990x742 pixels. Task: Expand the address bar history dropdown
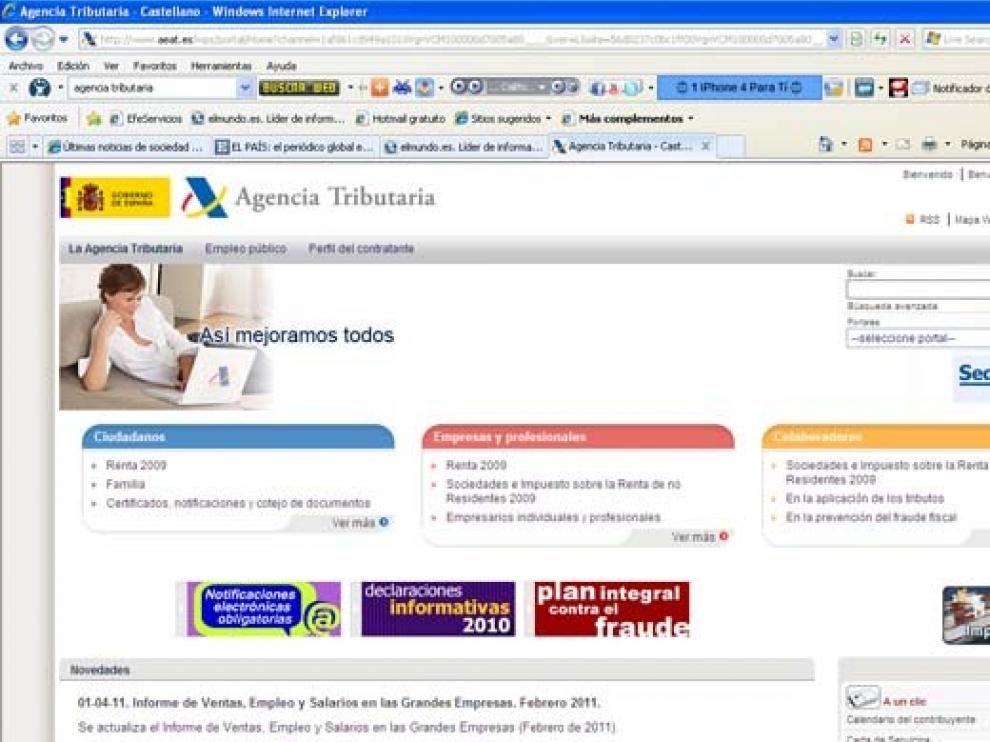(834, 39)
